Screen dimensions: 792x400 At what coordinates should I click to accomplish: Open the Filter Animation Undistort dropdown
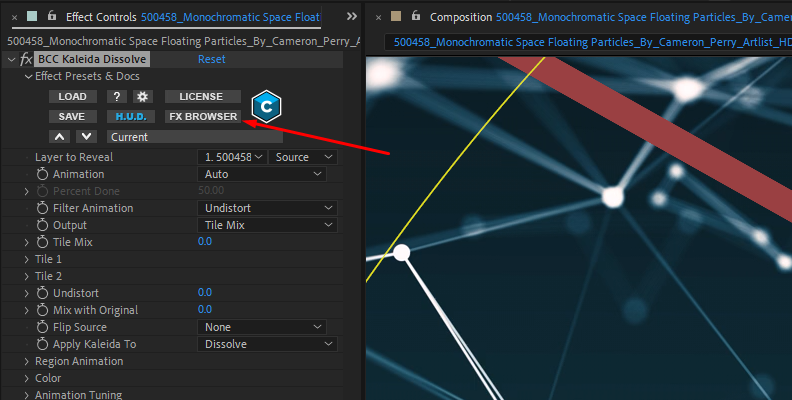pyautogui.click(x=267, y=208)
